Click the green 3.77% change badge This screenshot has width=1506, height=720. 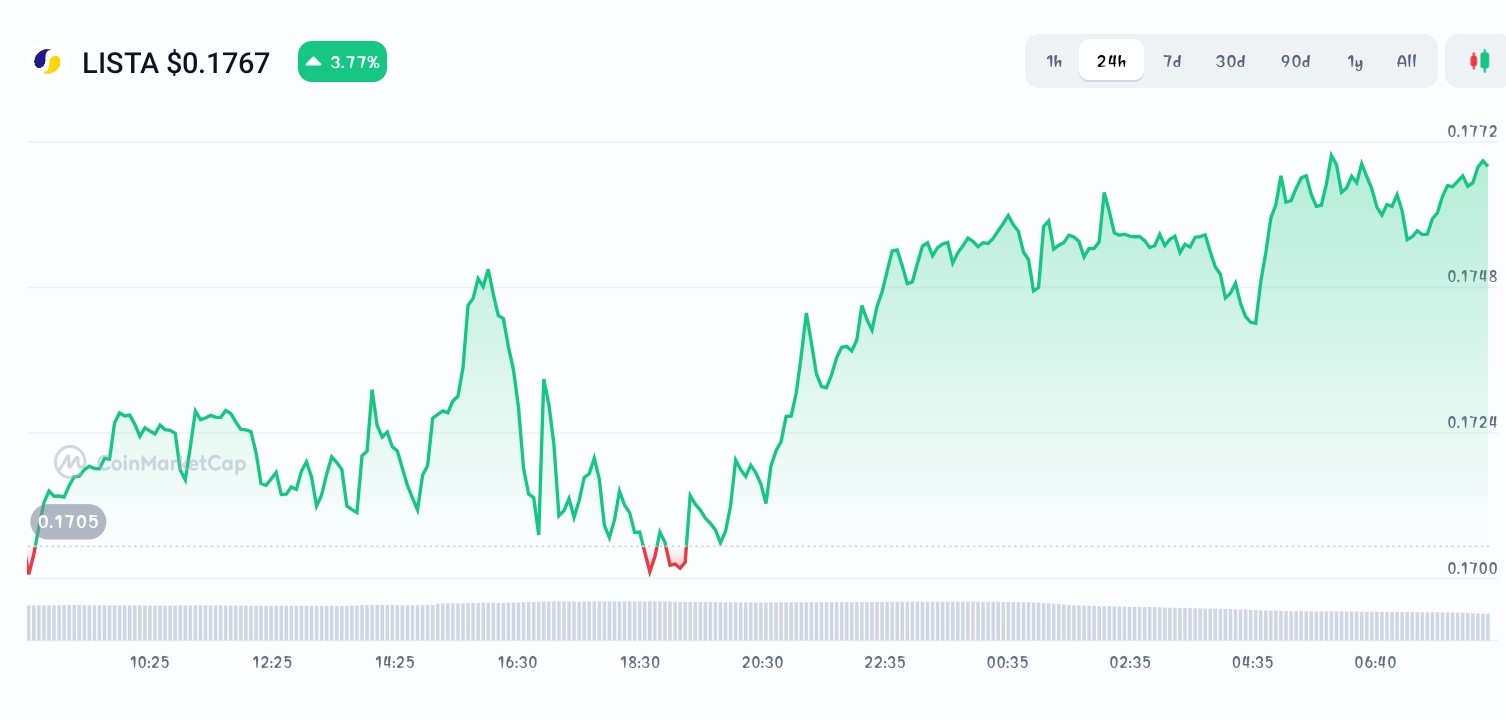[x=342, y=62]
